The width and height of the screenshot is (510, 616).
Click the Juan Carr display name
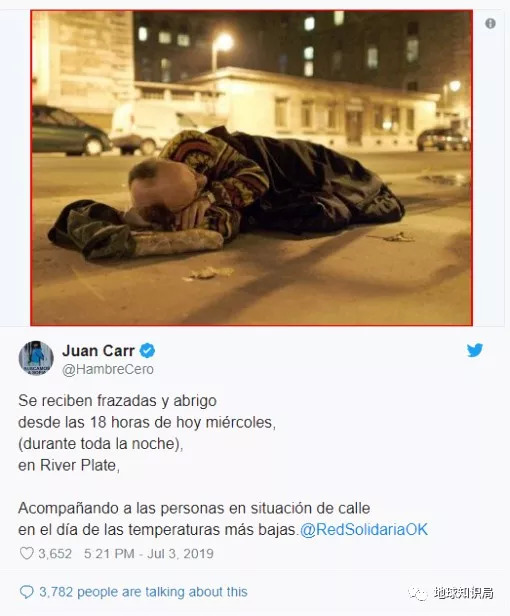click(x=98, y=350)
